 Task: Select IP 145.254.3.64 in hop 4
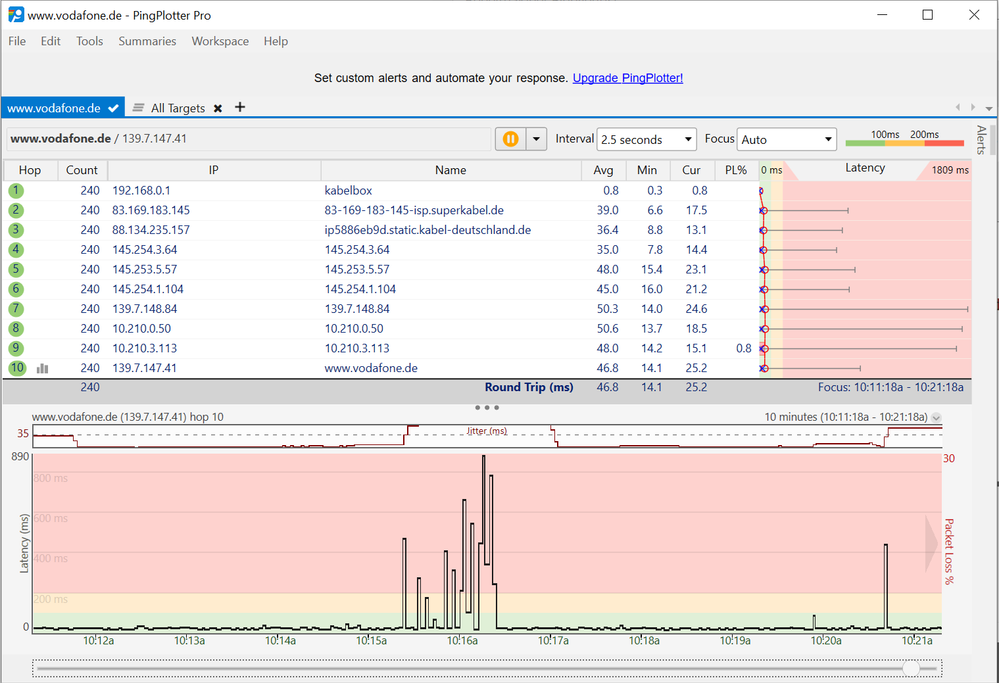tap(145, 250)
